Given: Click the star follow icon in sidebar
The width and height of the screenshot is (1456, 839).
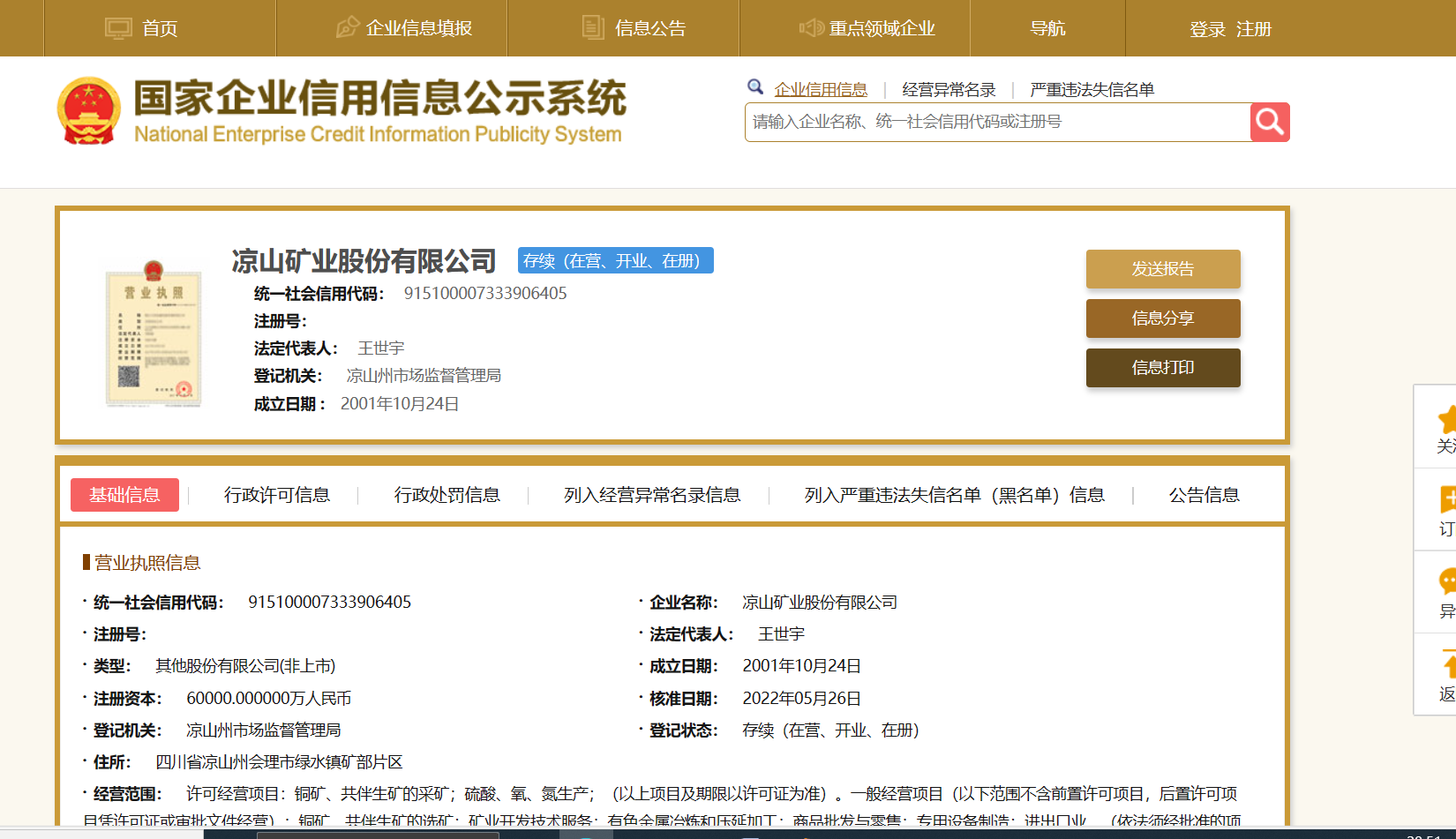Looking at the screenshot, I should point(1447,419).
